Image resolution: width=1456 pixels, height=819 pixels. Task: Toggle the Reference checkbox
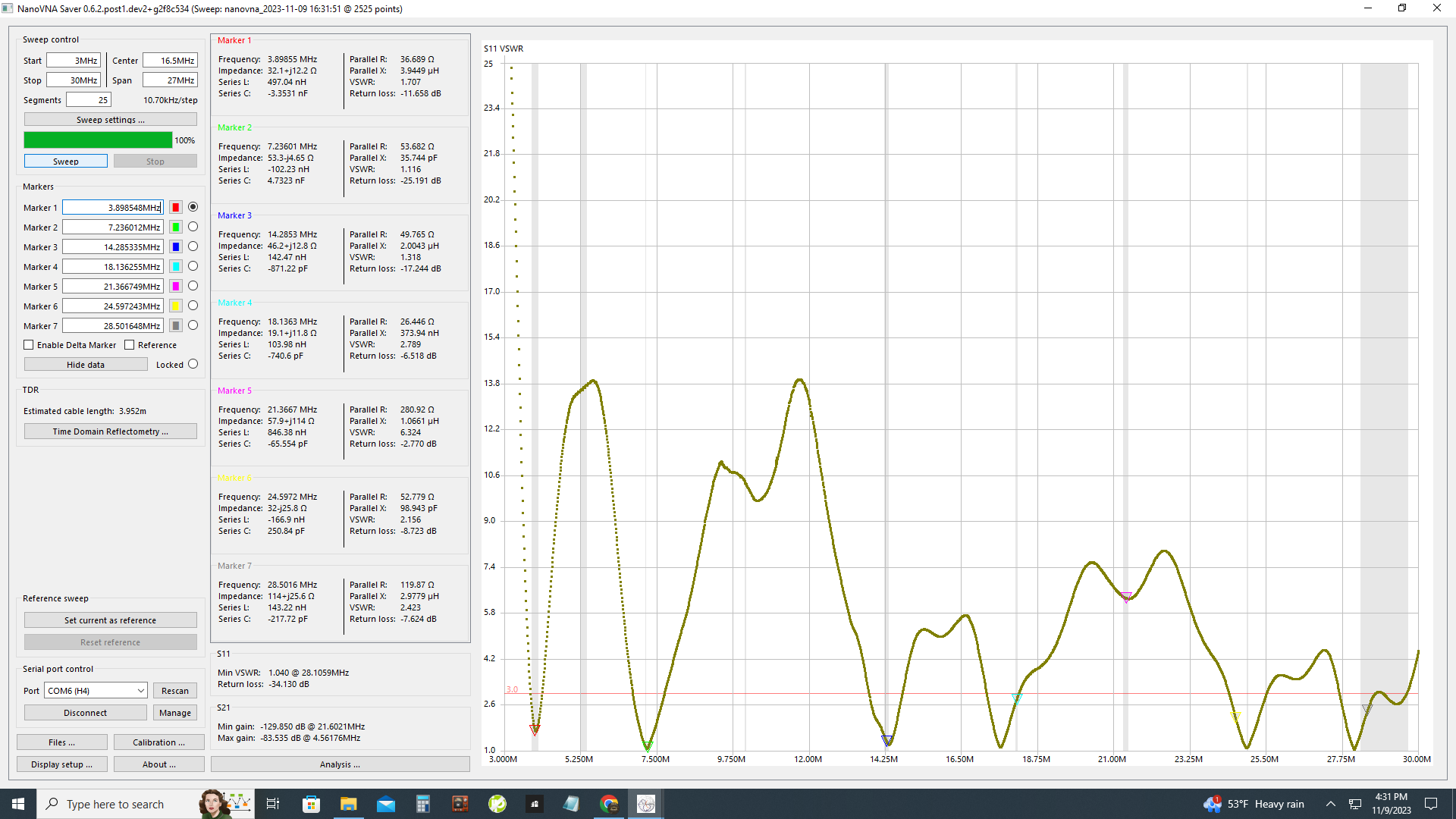click(x=130, y=345)
